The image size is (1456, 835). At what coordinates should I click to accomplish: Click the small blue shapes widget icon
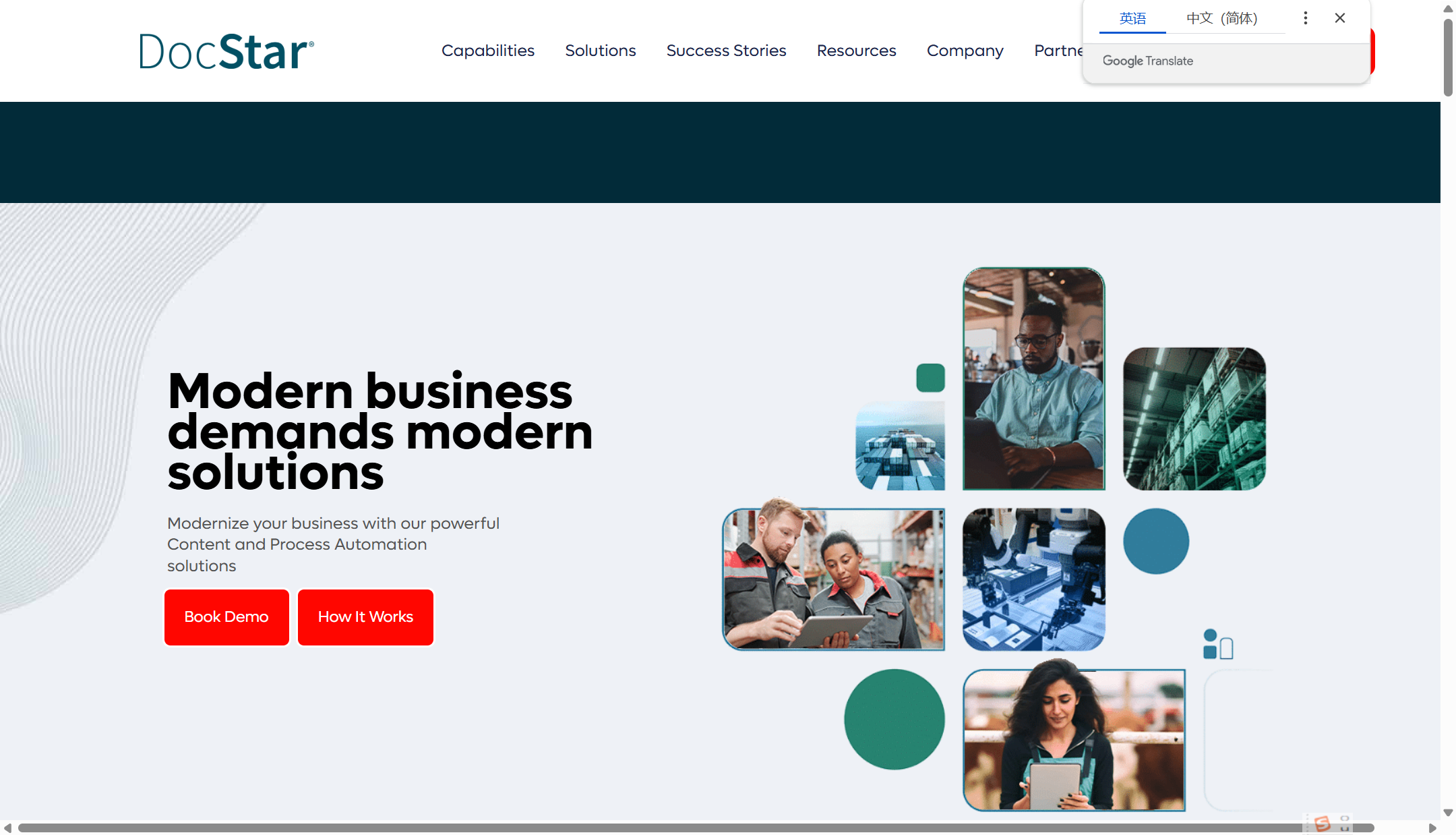click(x=1217, y=644)
